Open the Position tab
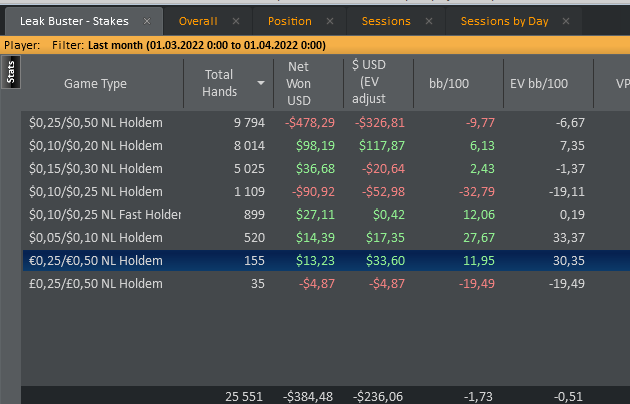630x404 pixels. tap(290, 21)
